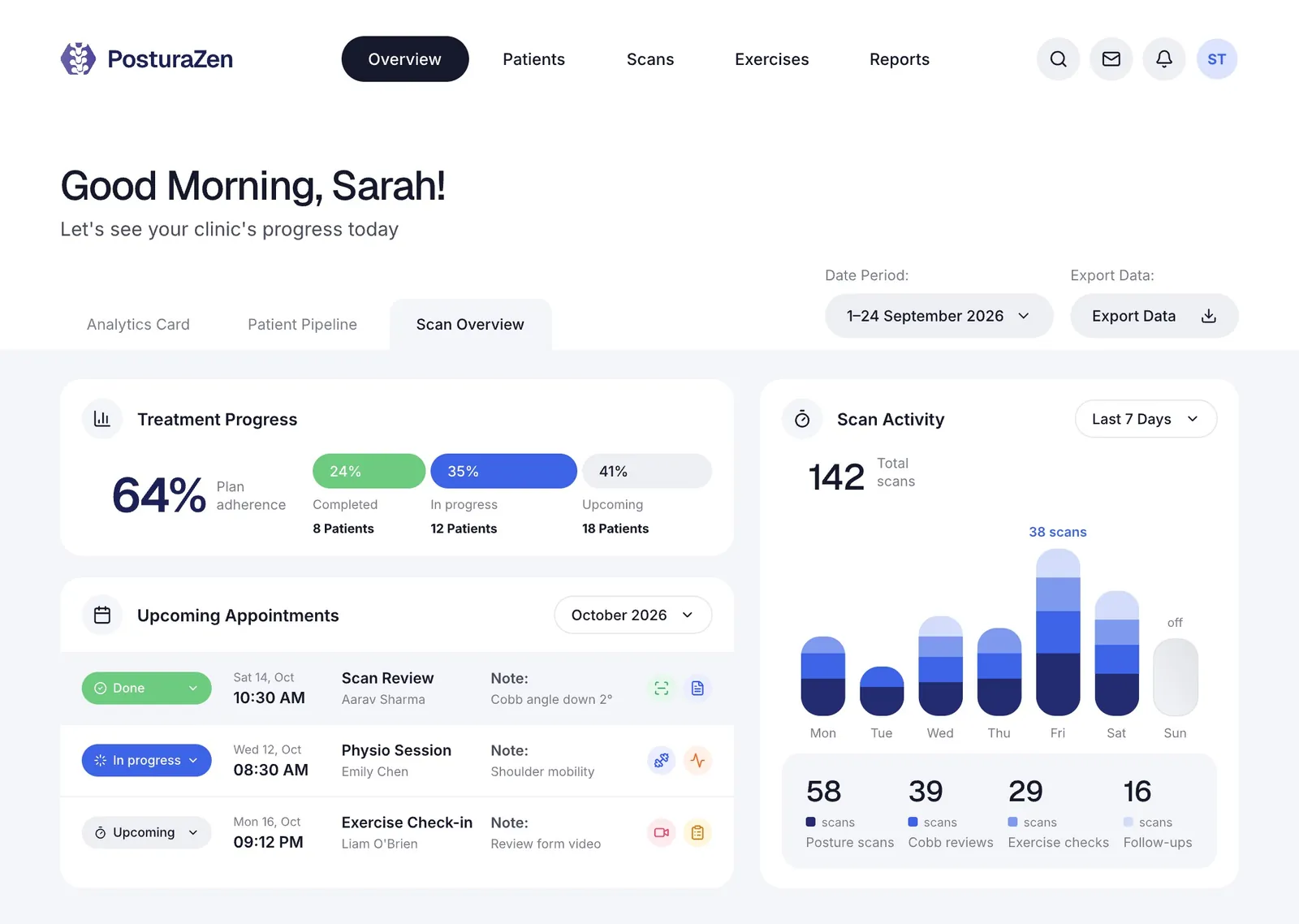Screen dimensions: 1299x924
Task: Open the ST user avatar
Action: coord(1216,58)
